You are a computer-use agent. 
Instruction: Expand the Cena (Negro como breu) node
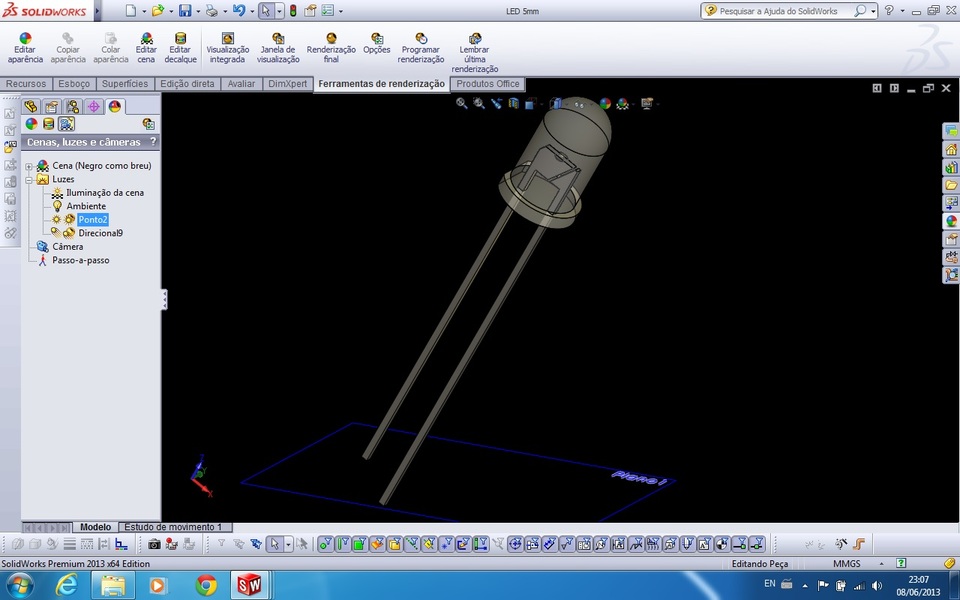[x=29, y=166]
